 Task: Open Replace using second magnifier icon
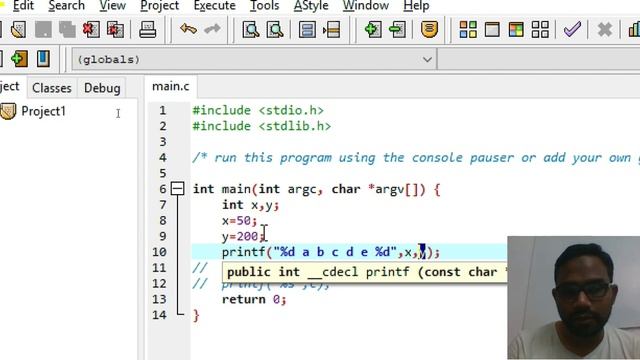[276, 29]
